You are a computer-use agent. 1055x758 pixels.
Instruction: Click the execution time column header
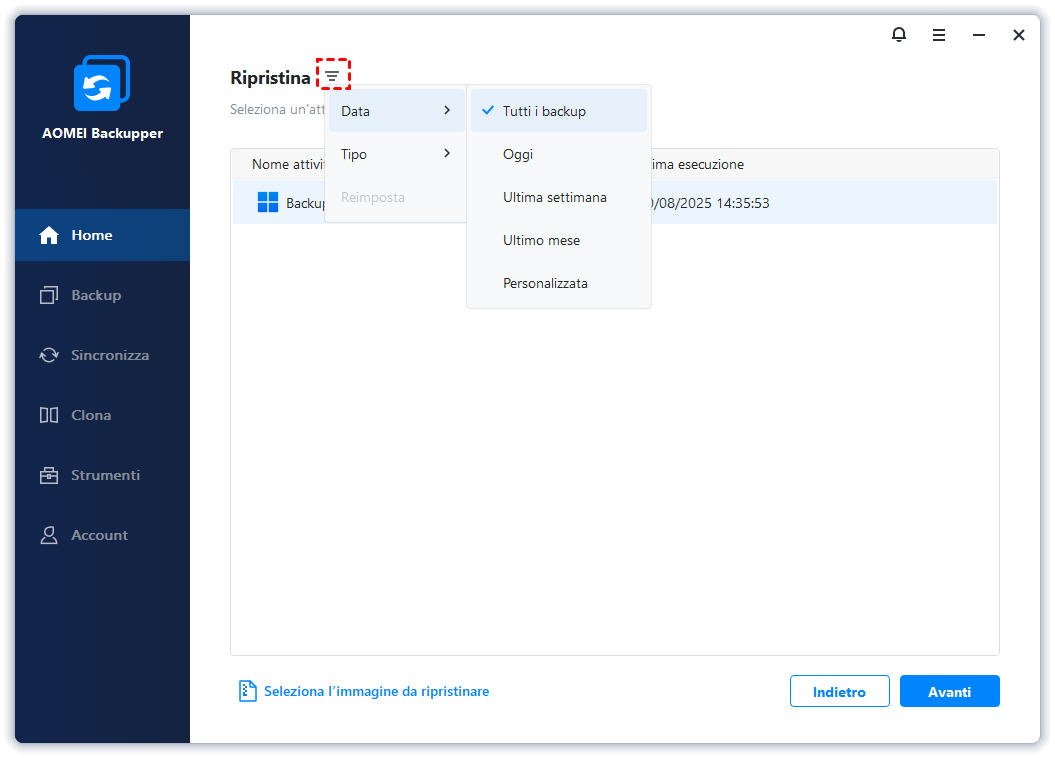[x=698, y=164]
